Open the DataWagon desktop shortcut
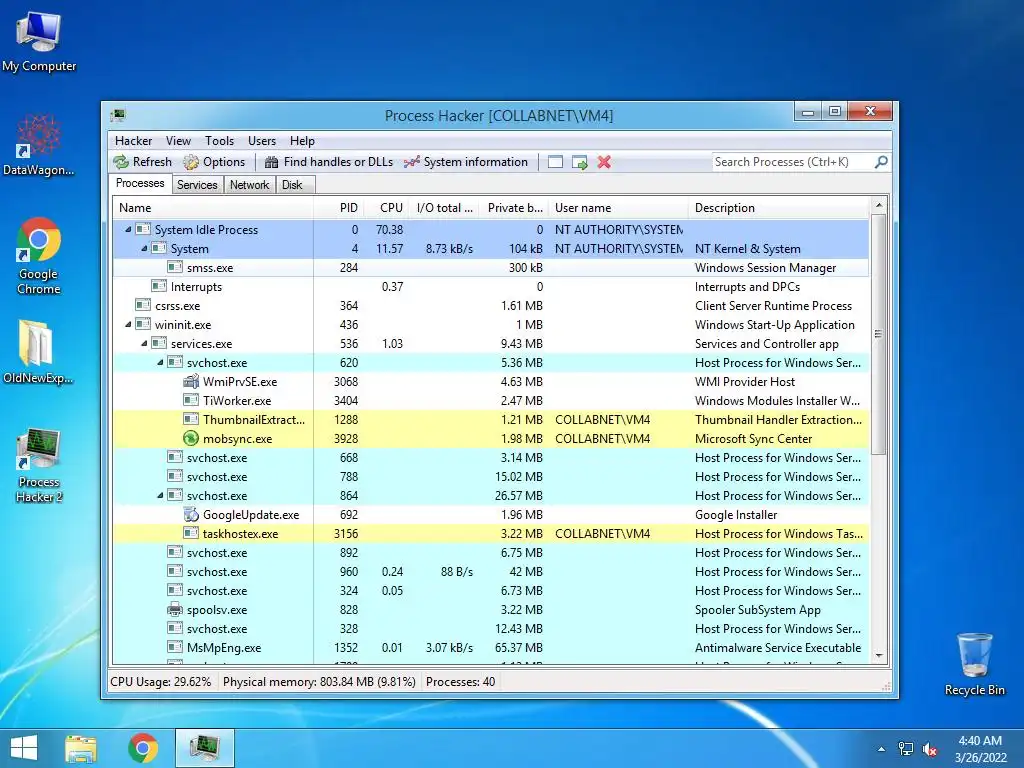1024x768 pixels. tap(39, 145)
